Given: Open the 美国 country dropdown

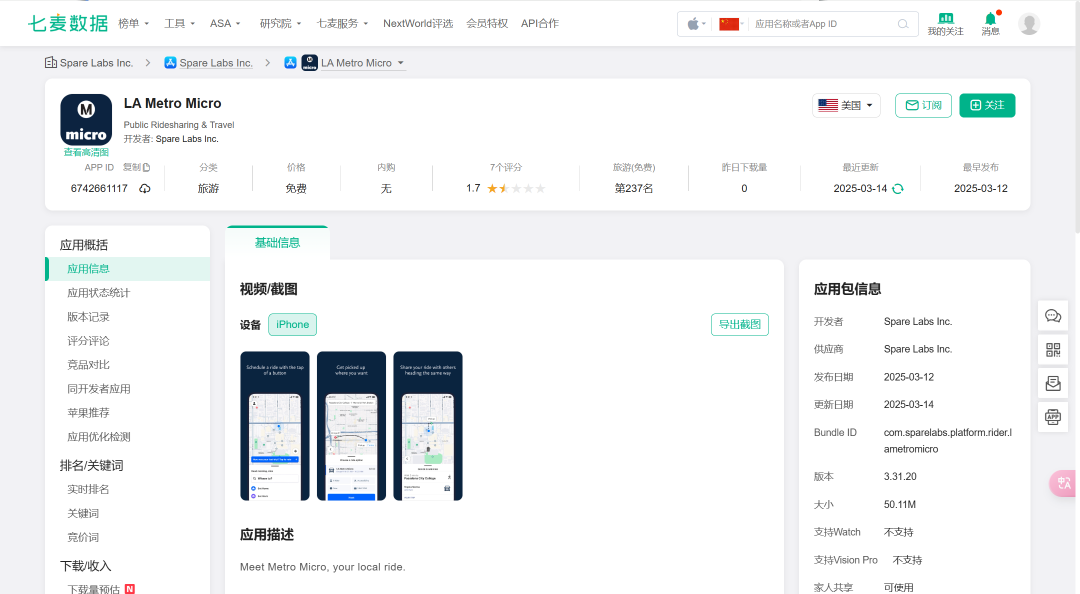Looking at the screenshot, I should tap(846, 105).
